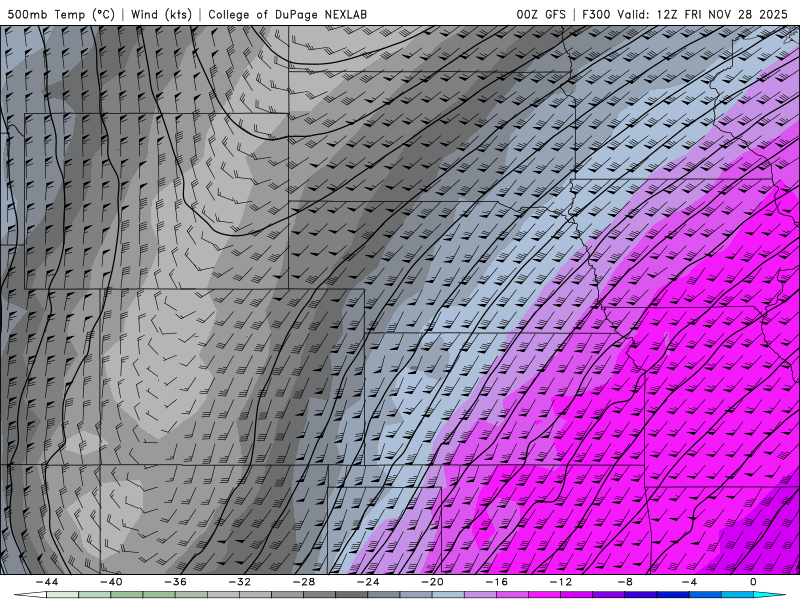Click the 'College of DuPage NEXLAB' credit
Screen dimensions: 800x600
pos(287,14)
